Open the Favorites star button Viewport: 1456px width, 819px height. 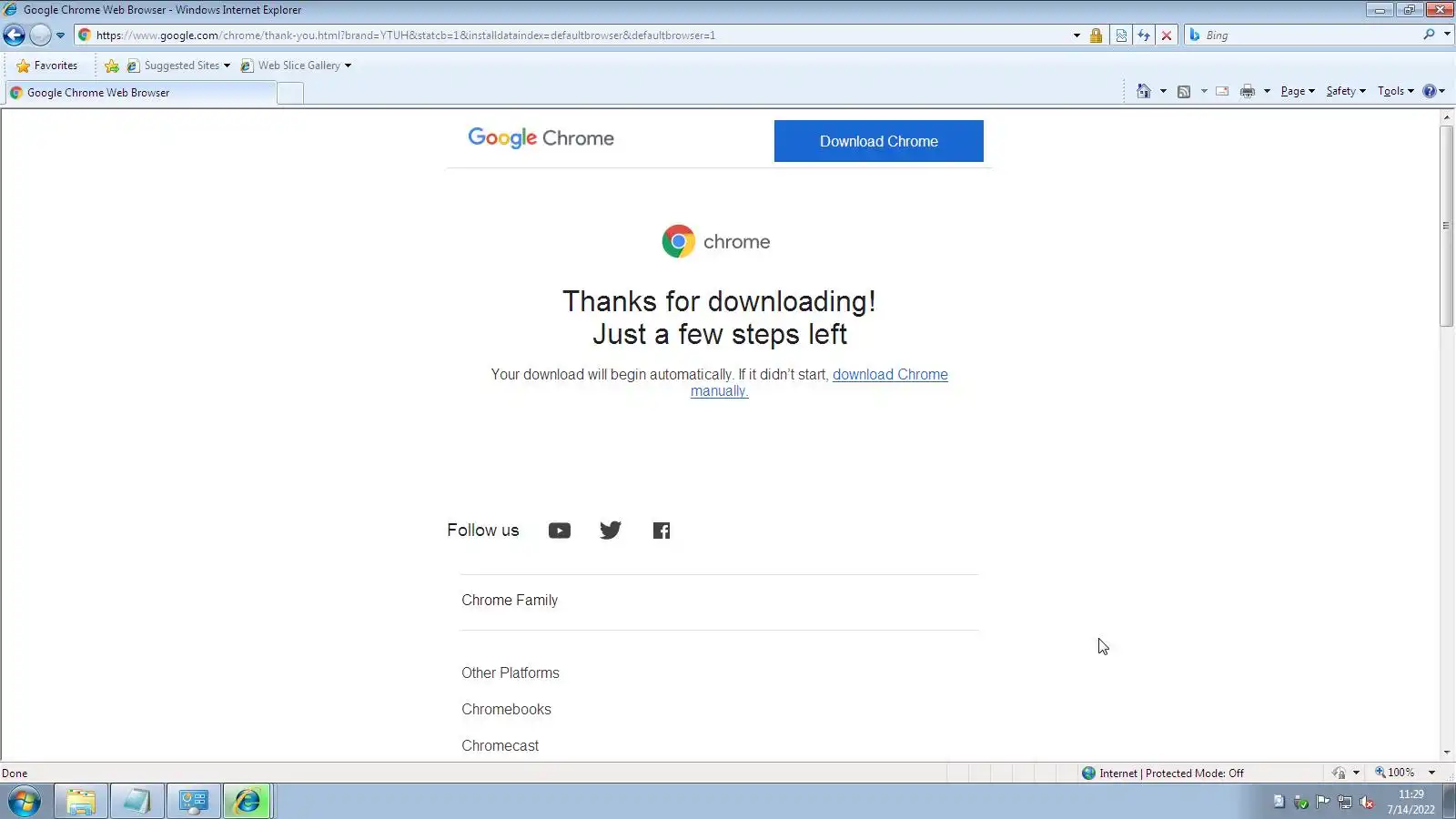click(x=46, y=66)
